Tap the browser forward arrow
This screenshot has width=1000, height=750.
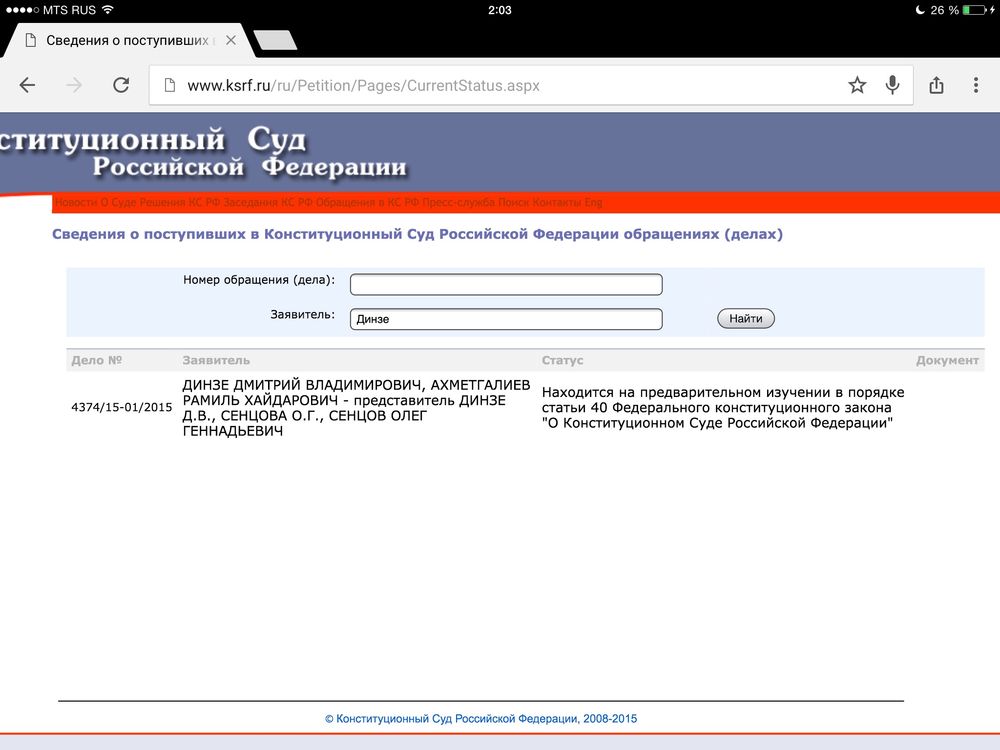coord(74,85)
